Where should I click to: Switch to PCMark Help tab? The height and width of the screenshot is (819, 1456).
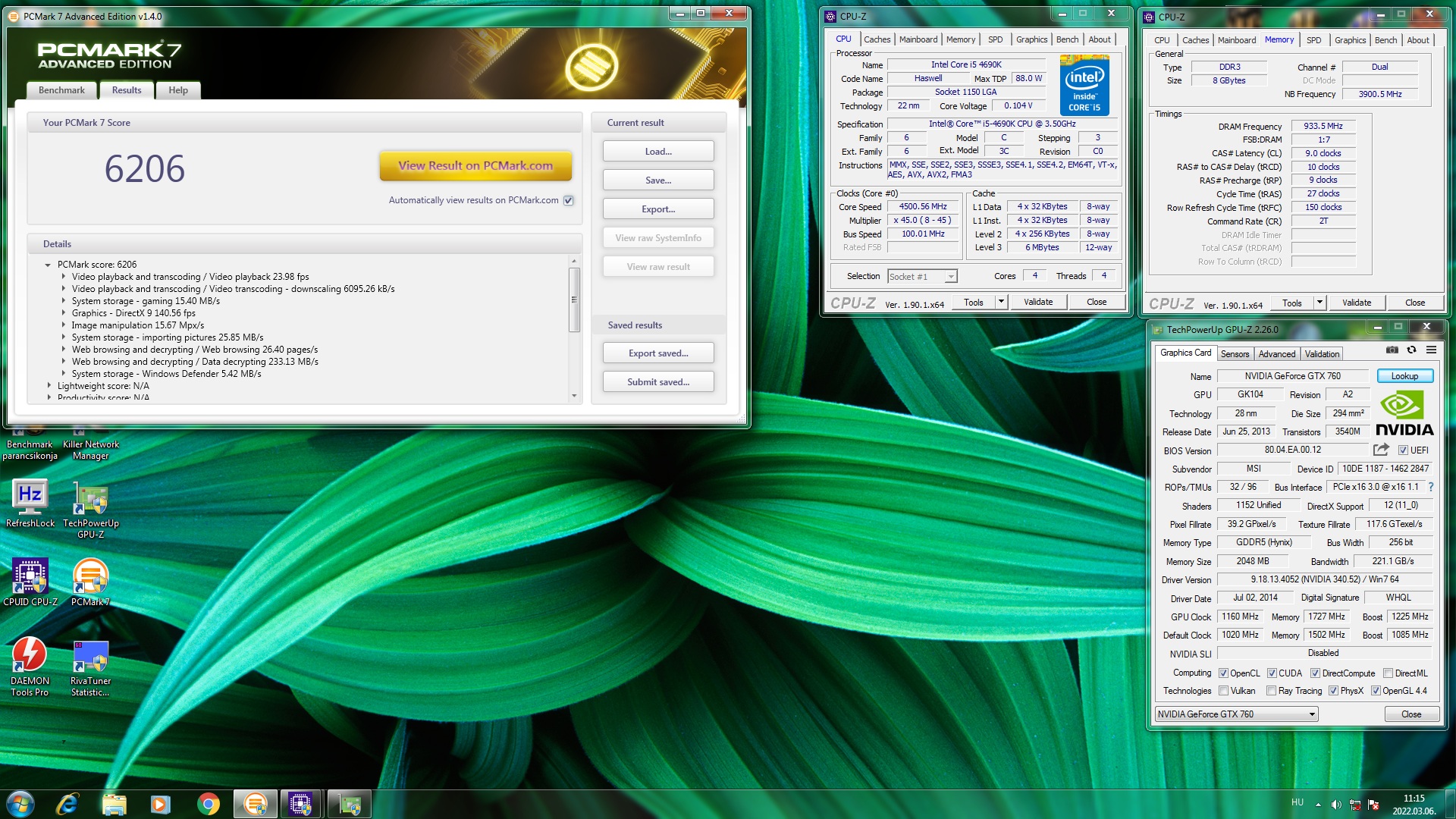pos(178,90)
